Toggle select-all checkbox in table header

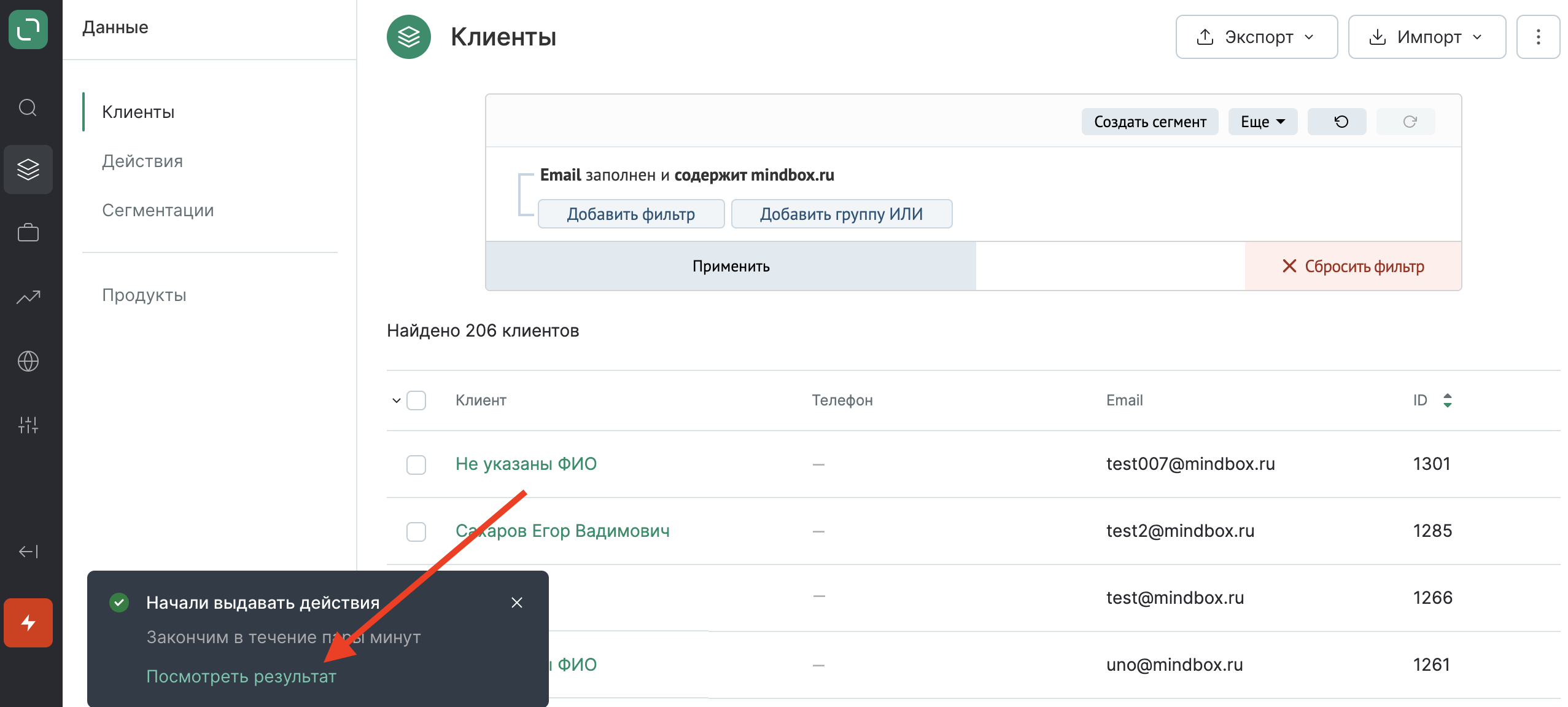click(416, 400)
